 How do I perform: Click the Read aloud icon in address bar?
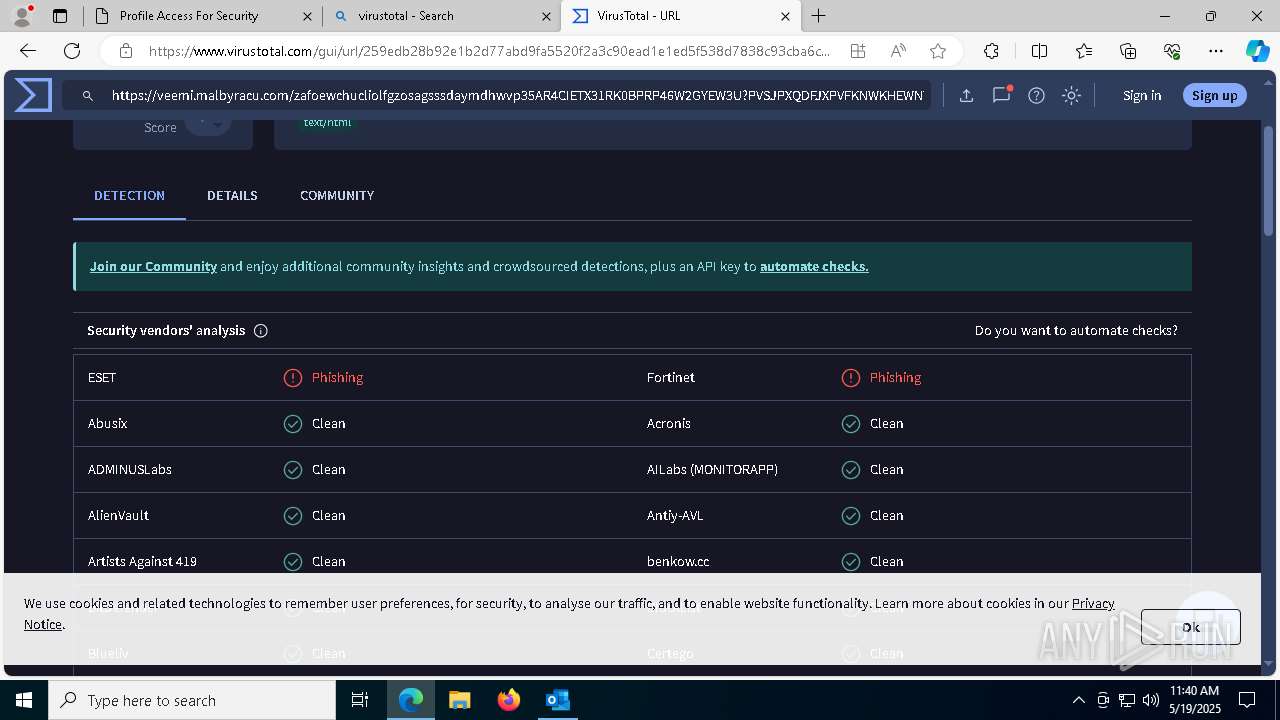click(898, 51)
